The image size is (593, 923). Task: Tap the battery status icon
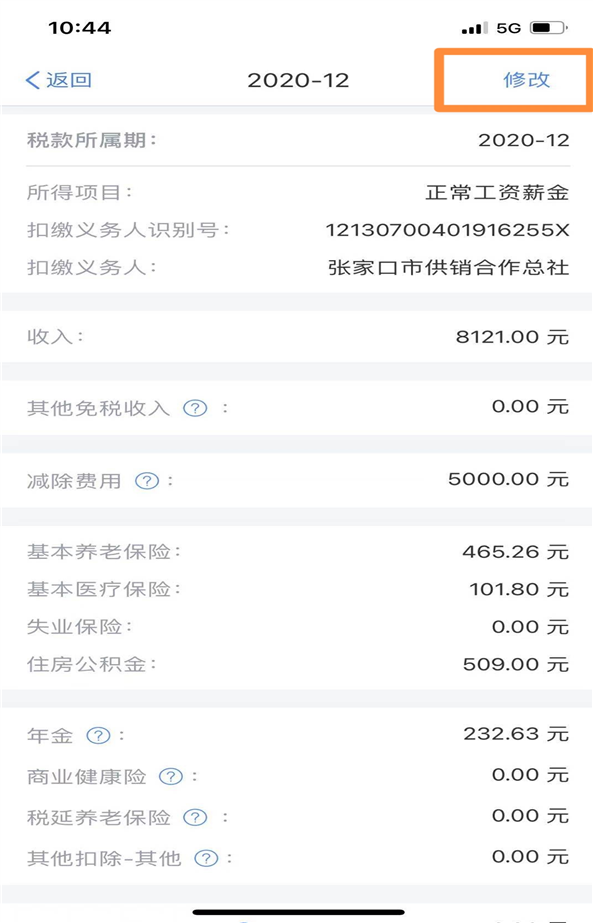pos(548,28)
